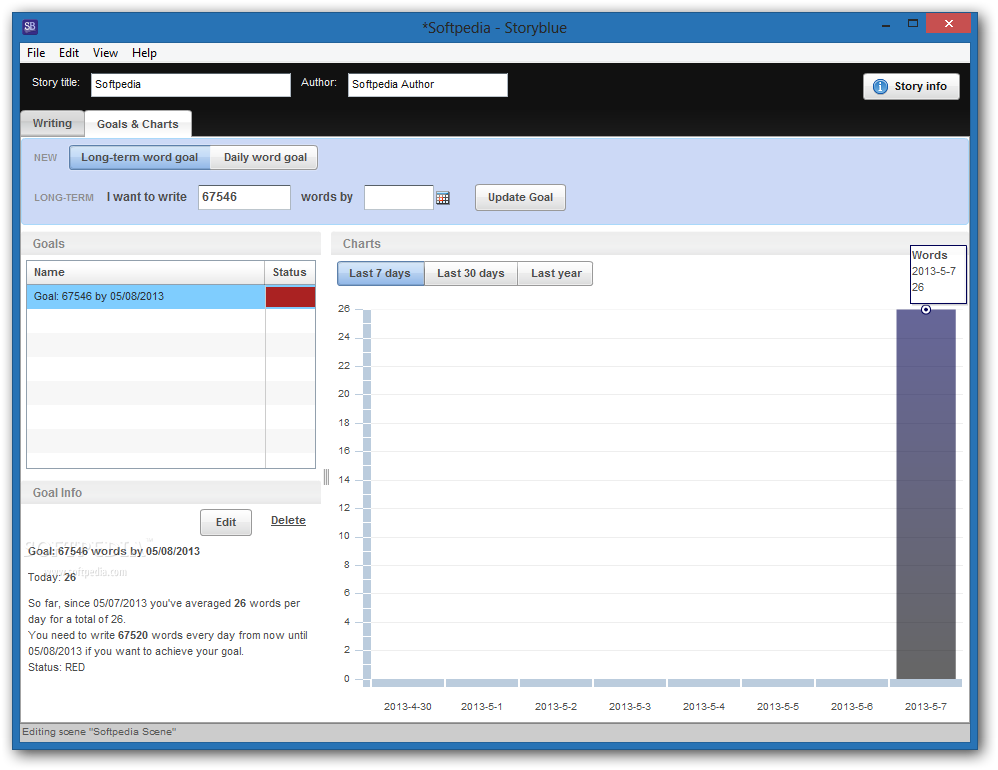The image size is (998, 770).
Task: Open the View menu
Action: pos(105,53)
